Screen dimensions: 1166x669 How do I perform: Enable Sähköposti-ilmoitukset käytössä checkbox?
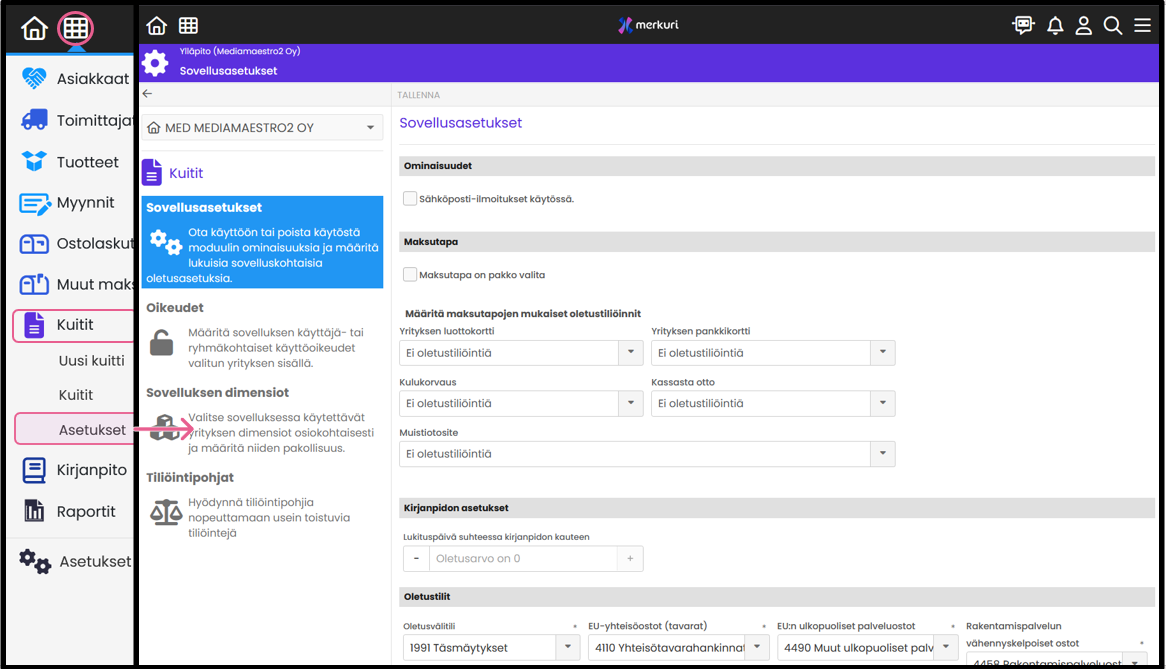[410, 199]
